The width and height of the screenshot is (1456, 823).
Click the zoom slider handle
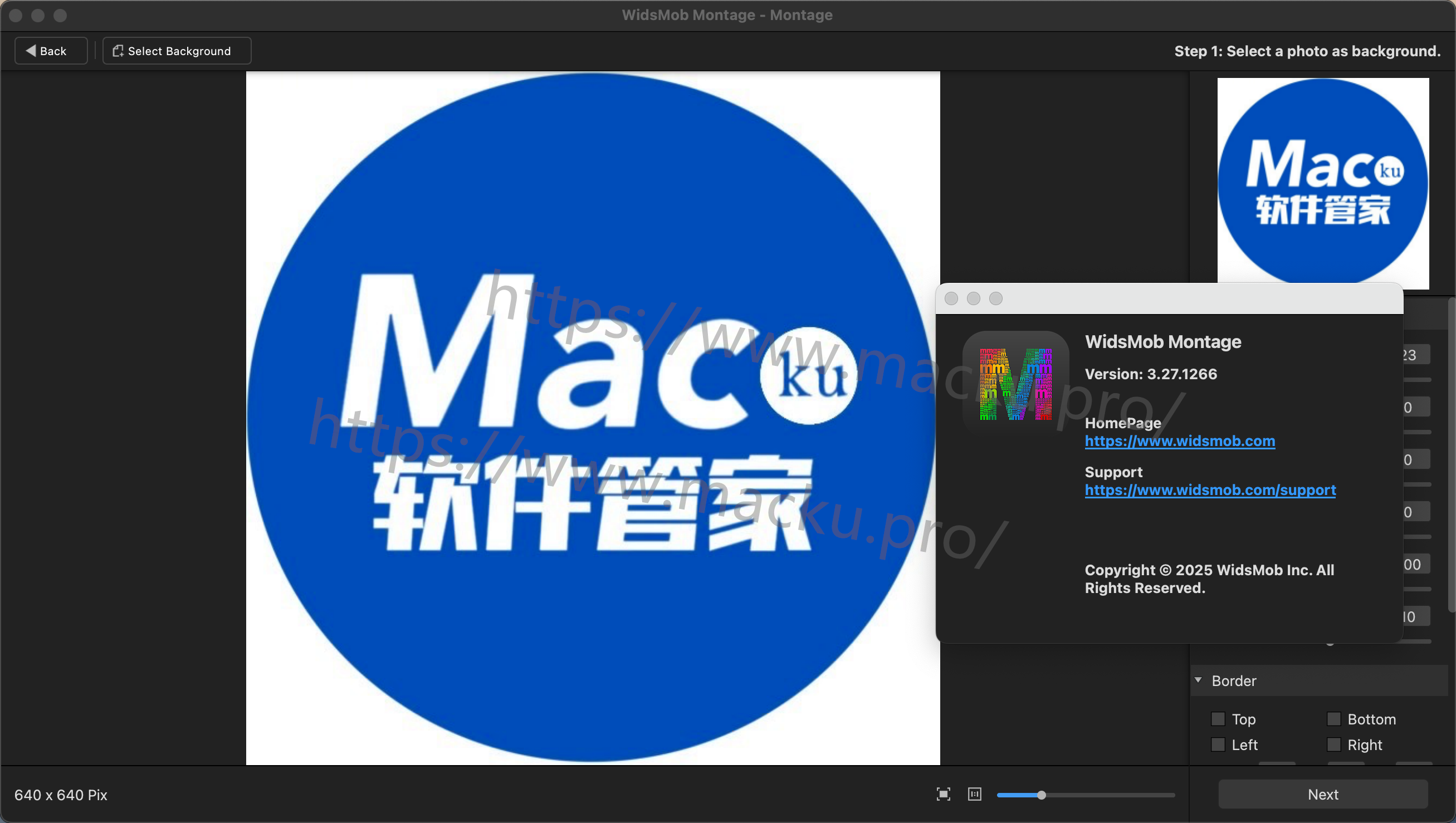click(x=1042, y=795)
